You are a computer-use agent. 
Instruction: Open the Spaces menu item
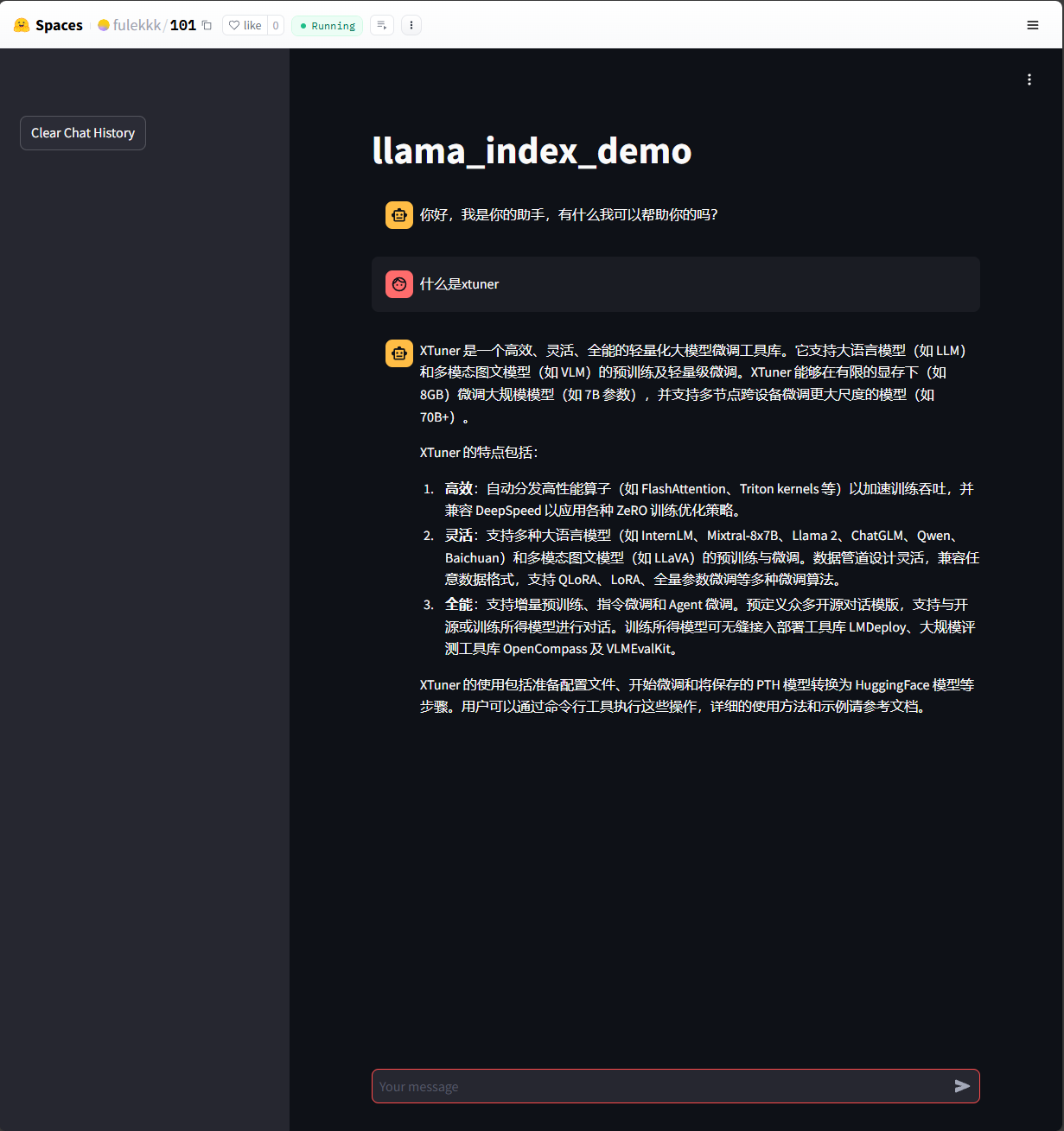coord(59,25)
